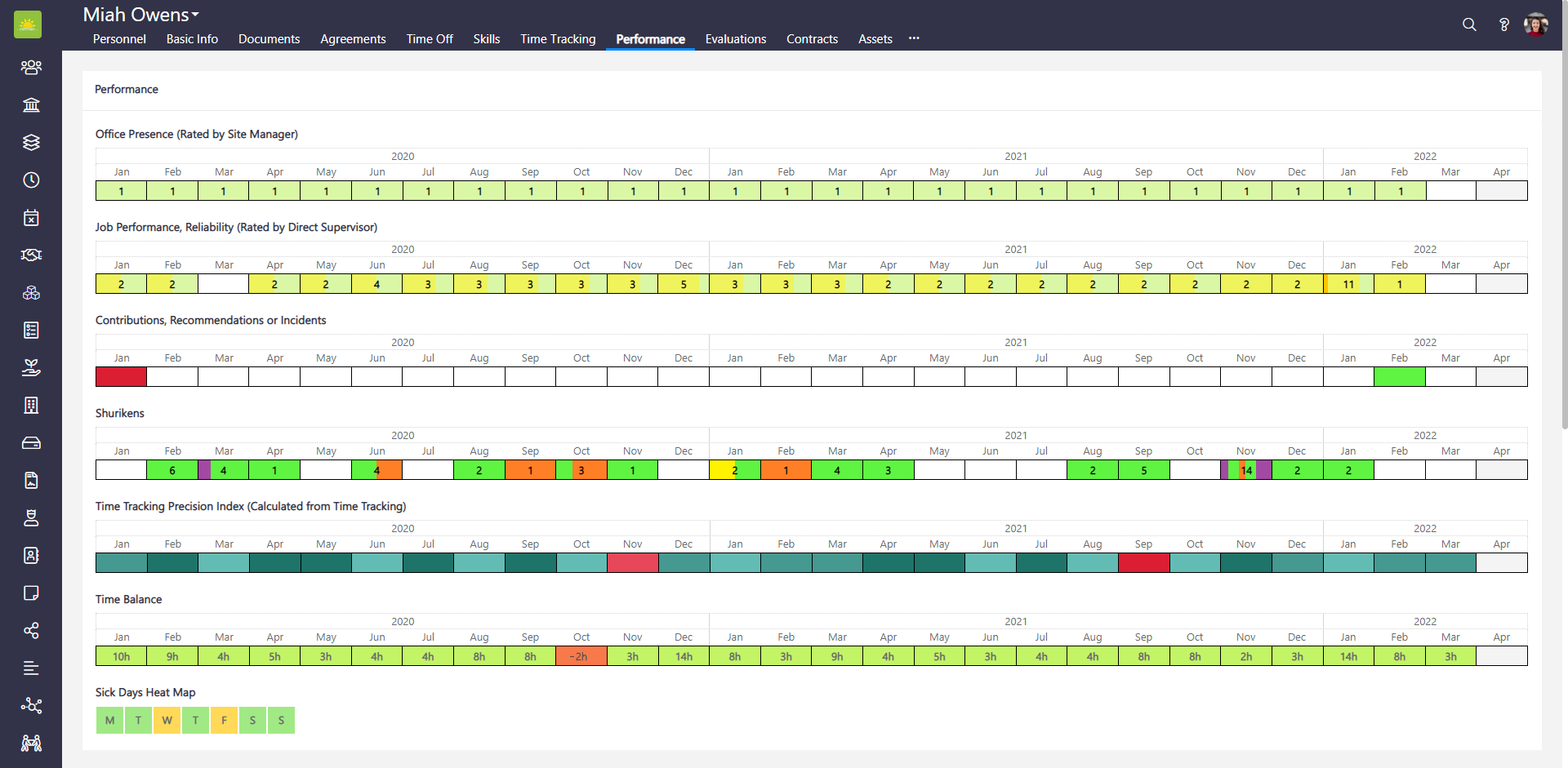Image resolution: width=1568 pixels, height=768 pixels.
Task: Go to the Contracts tab
Action: tap(812, 39)
